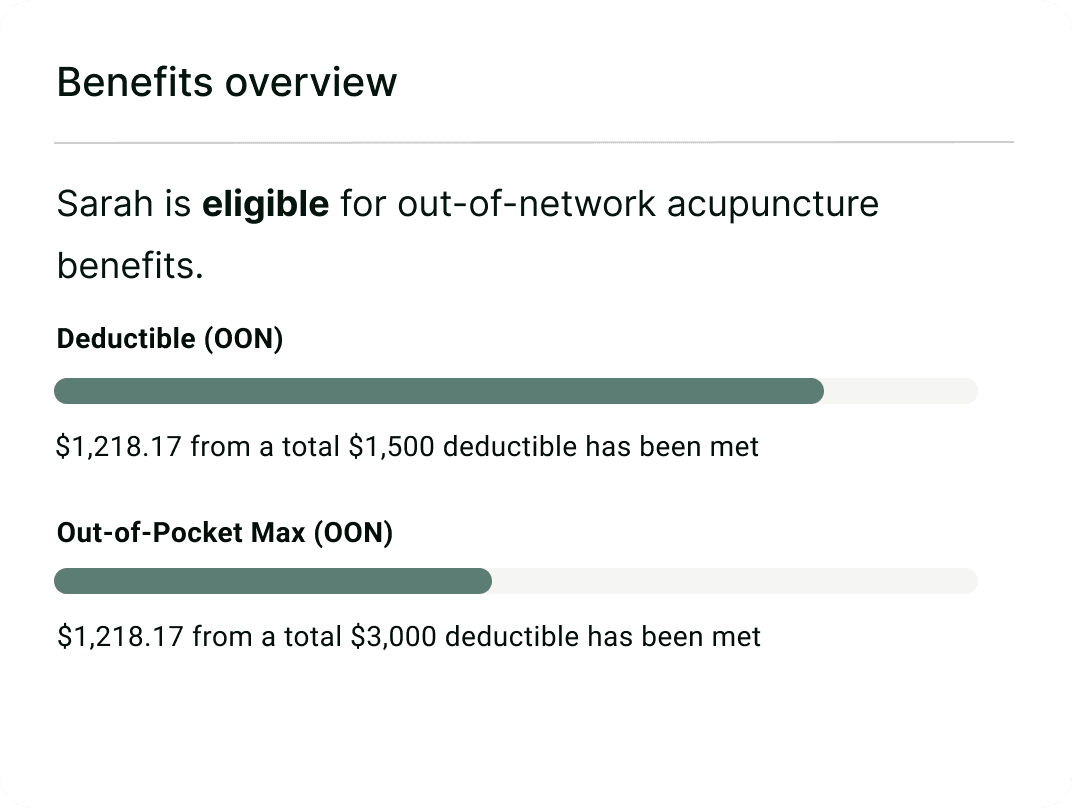Select the eligibility sentence about Sarah
Viewport: 1072px width, 808px height.
click(468, 234)
